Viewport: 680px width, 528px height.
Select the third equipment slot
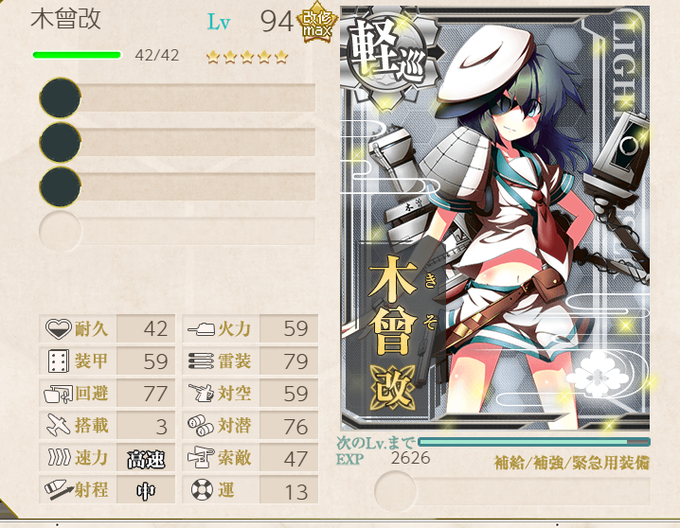point(177,187)
